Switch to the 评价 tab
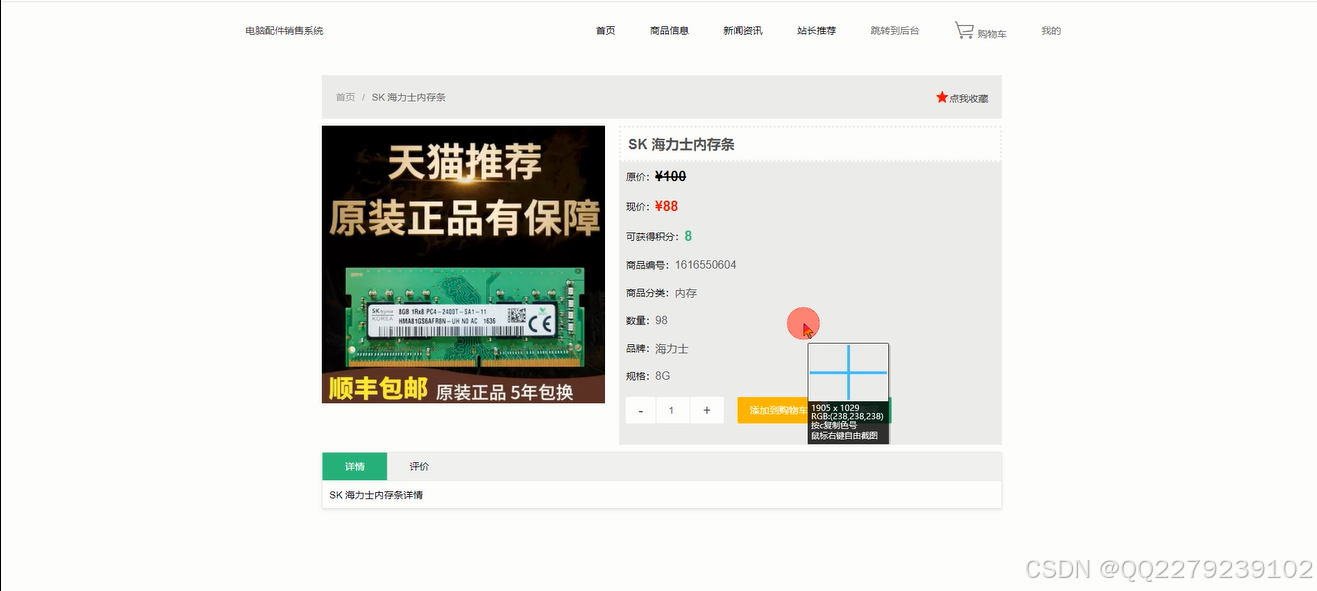The width and height of the screenshot is (1317, 591). tap(419, 466)
